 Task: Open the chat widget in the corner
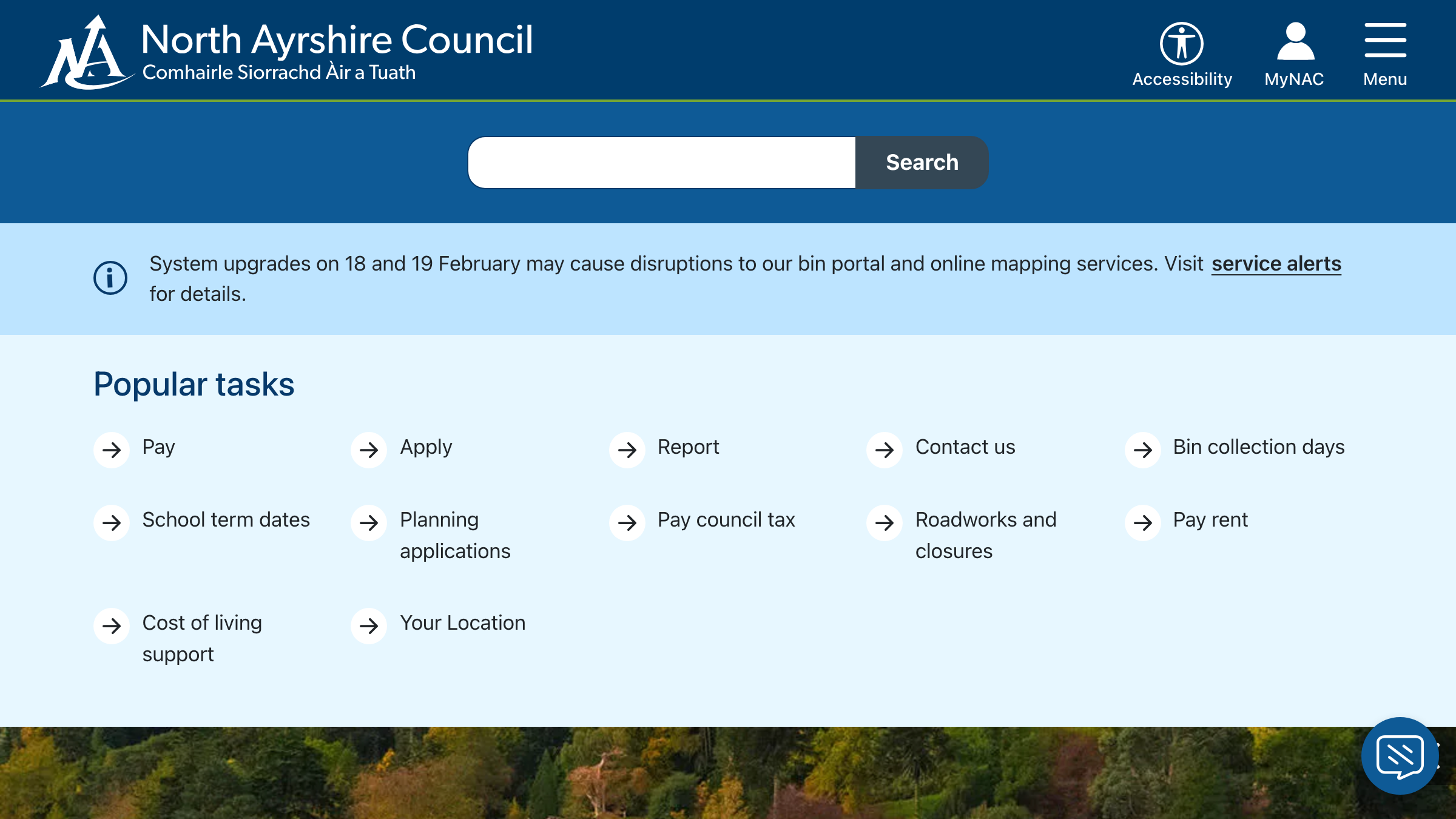click(1398, 755)
